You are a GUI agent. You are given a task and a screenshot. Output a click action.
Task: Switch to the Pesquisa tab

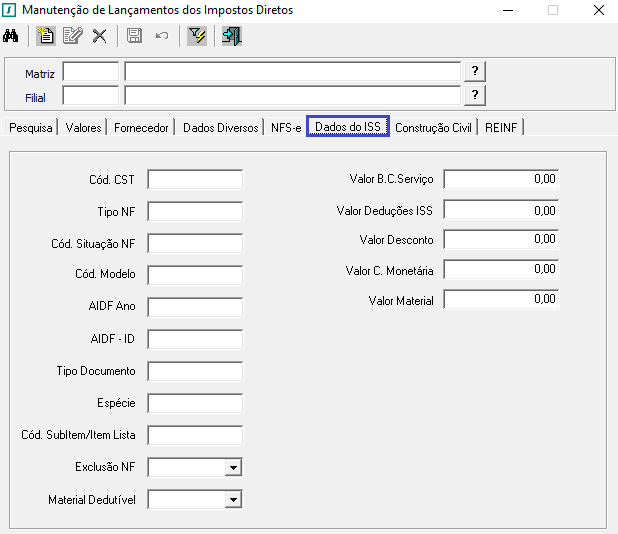tap(30, 128)
